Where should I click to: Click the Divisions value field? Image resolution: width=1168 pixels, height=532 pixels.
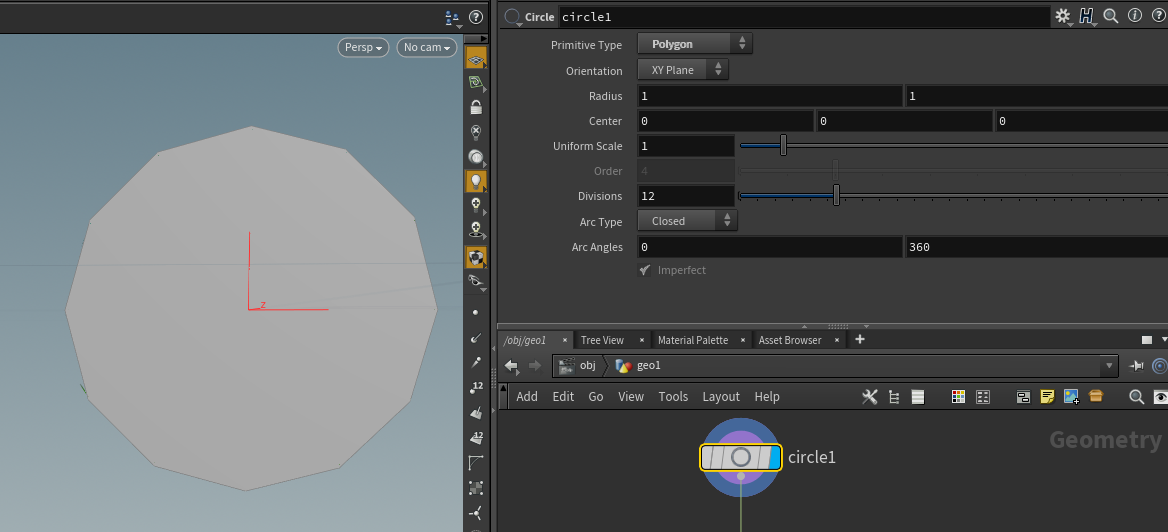tap(686, 196)
